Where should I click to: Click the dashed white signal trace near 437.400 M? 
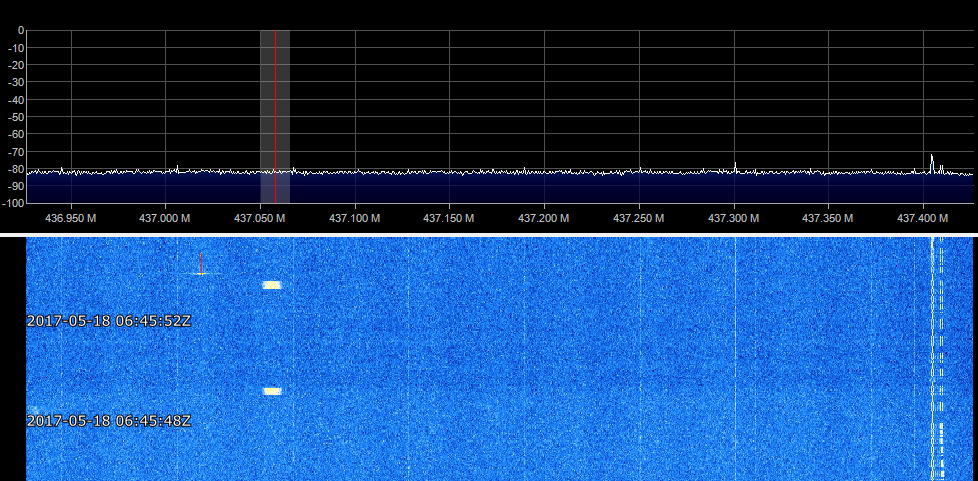(940, 359)
